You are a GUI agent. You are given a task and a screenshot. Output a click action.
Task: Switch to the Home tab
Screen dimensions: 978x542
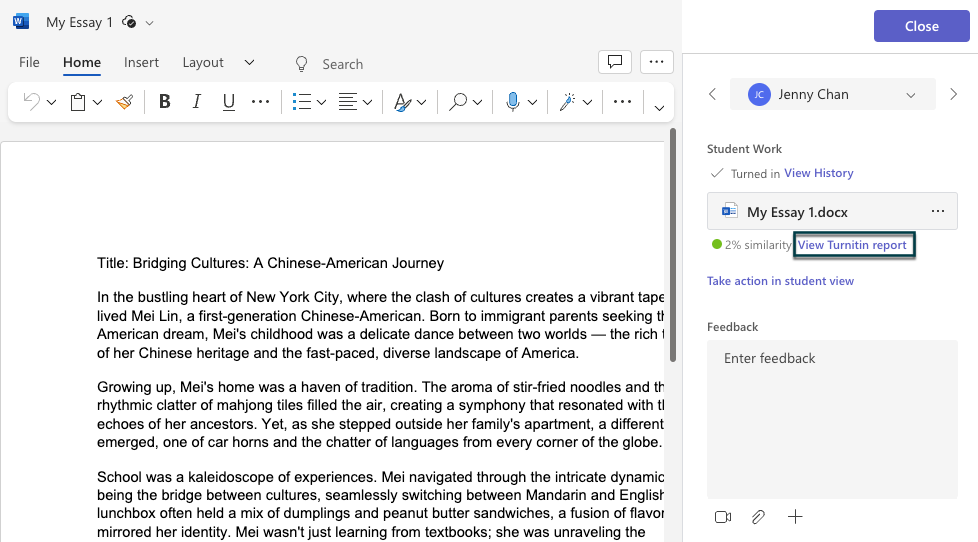pos(82,62)
